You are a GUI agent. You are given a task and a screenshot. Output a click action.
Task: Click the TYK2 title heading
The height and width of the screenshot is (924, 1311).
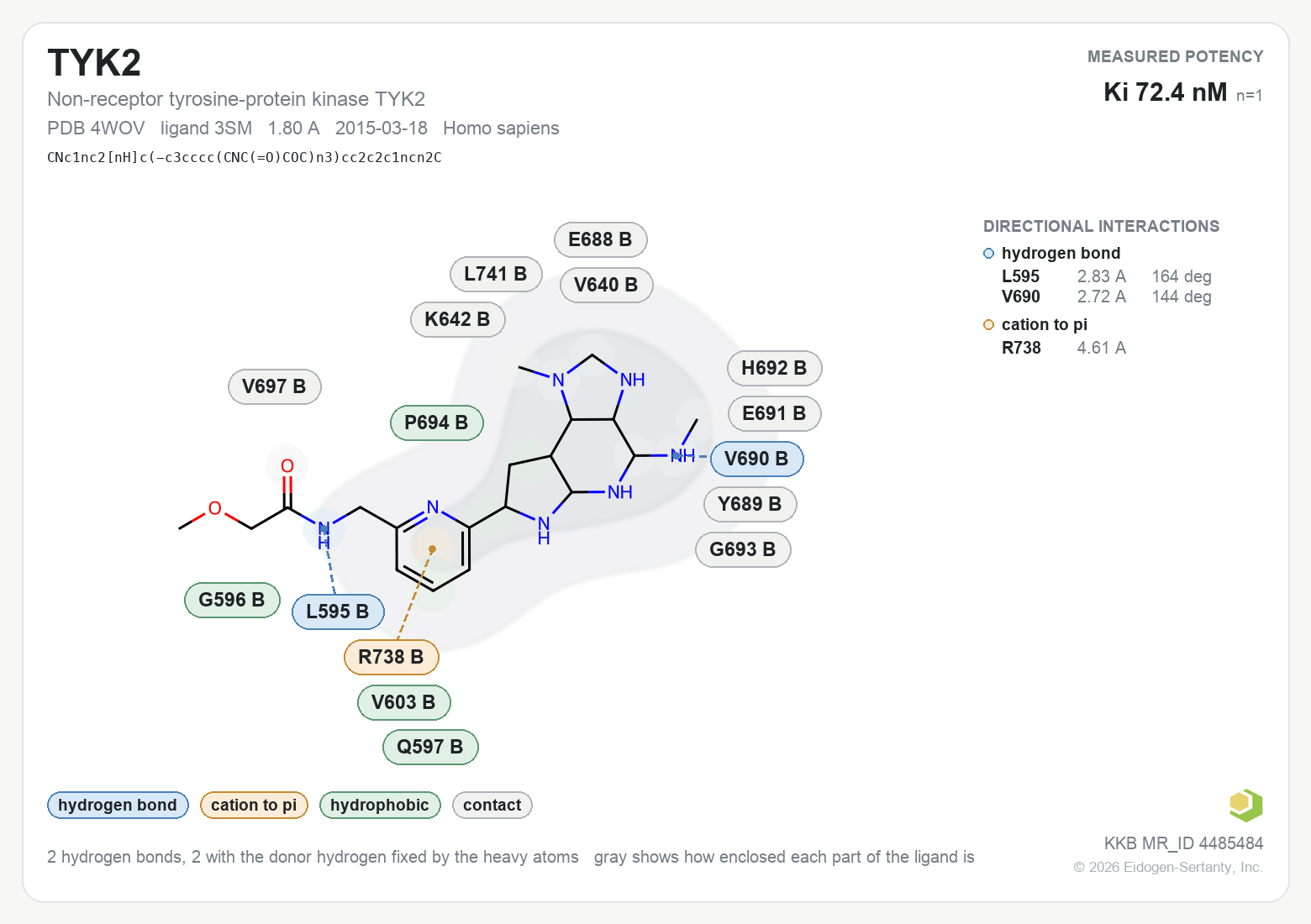[94, 63]
